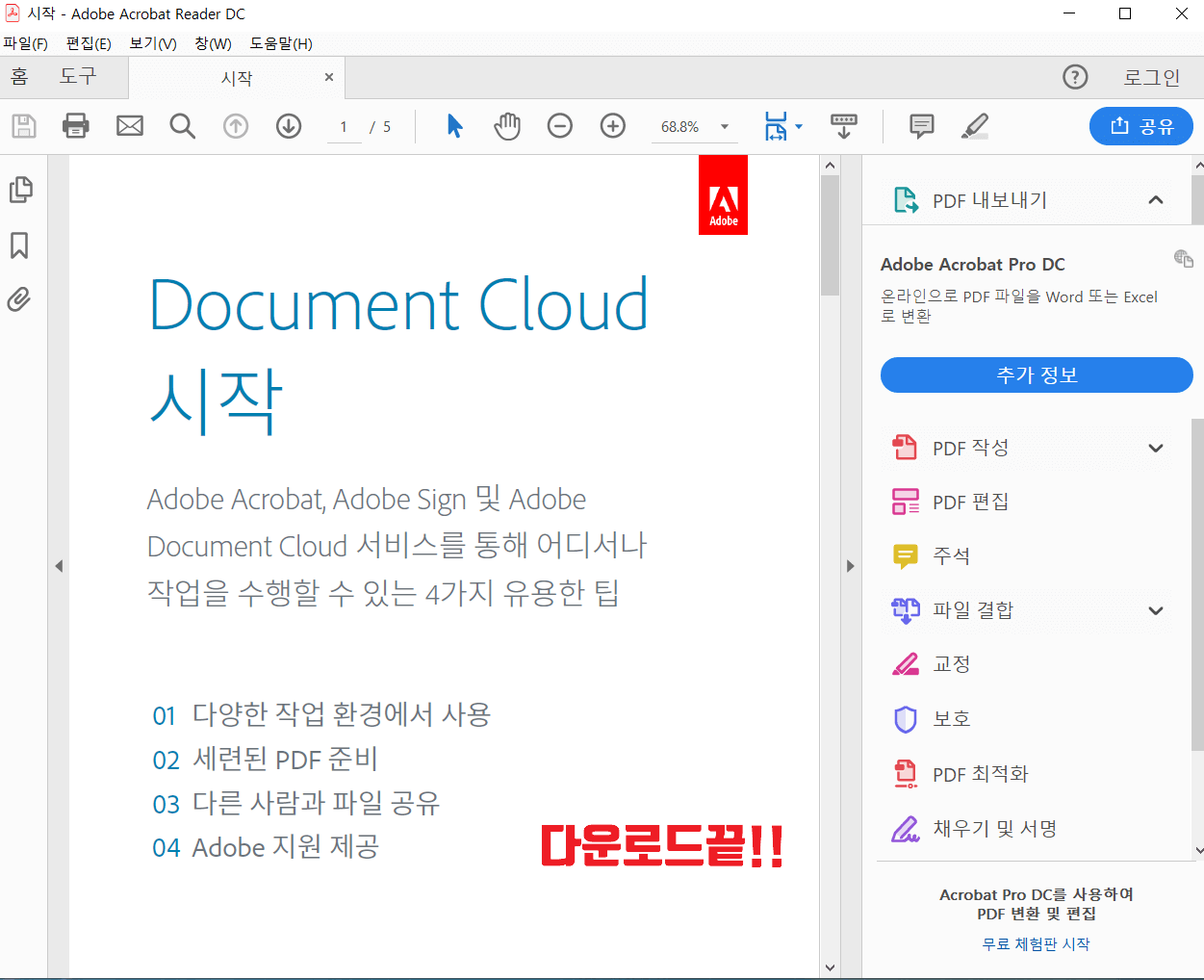Screen dimensions: 1204x980
Task: Open the 창(W) menu
Action: click(x=213, y=43)
